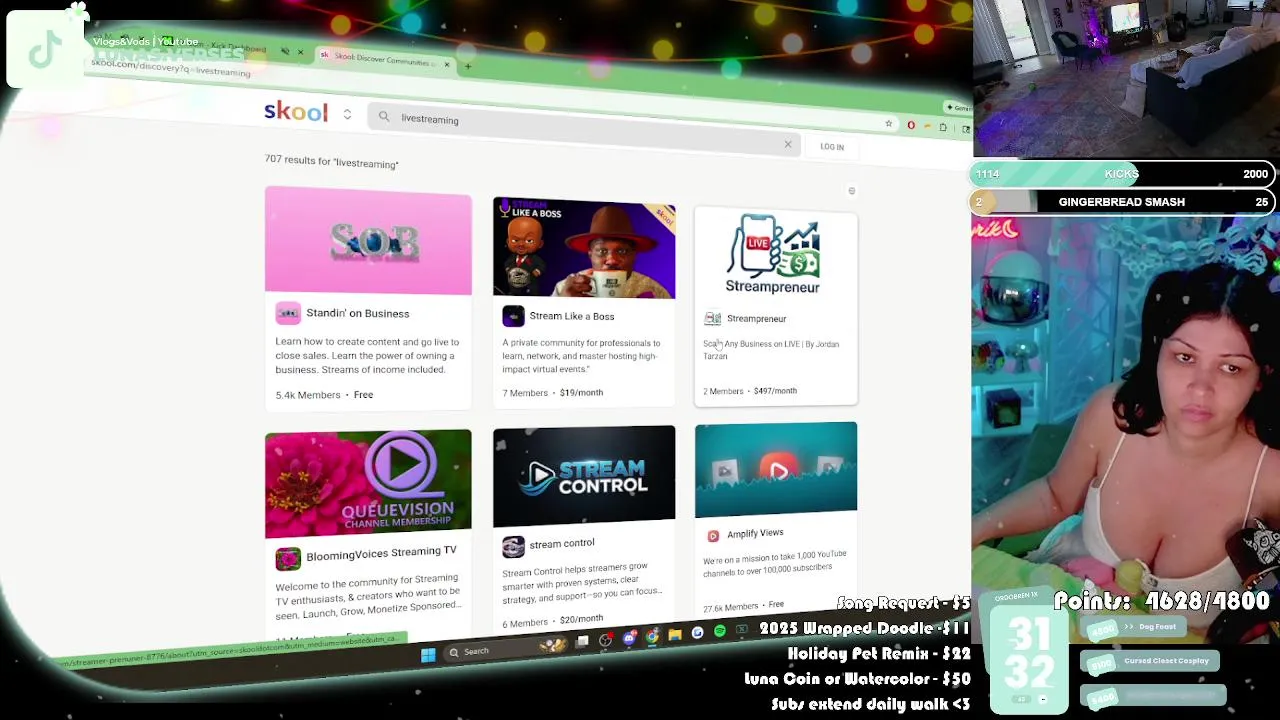
Task: Click the Skool logo
Action: 296,111
